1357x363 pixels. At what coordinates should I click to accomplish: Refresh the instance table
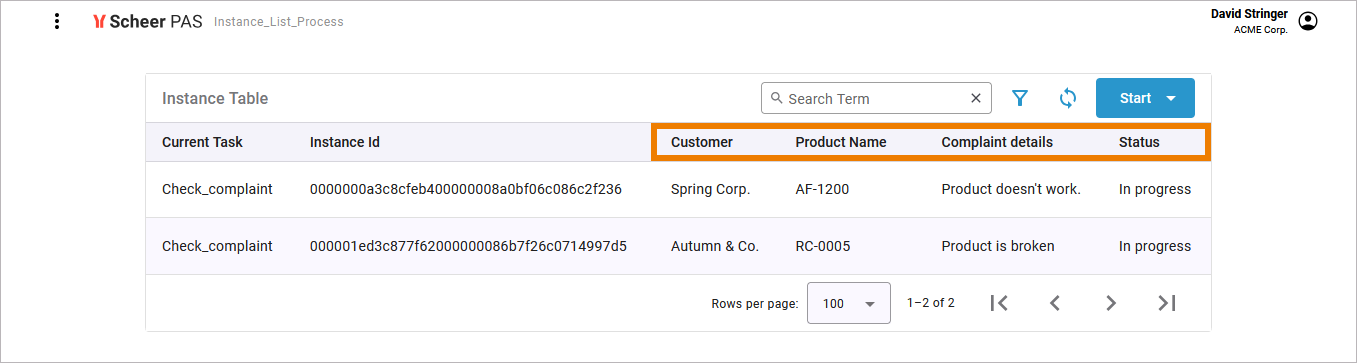coord(1068,98)
